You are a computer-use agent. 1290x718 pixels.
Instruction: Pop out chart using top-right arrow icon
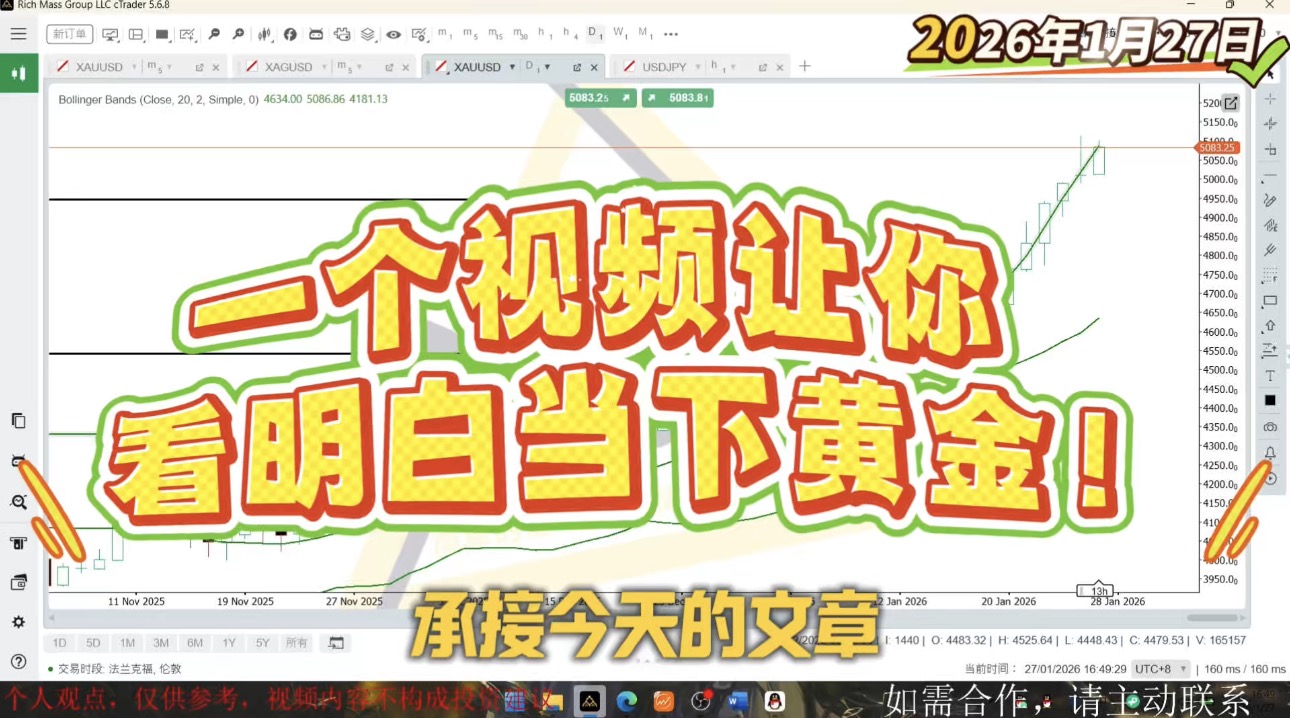1231,103
